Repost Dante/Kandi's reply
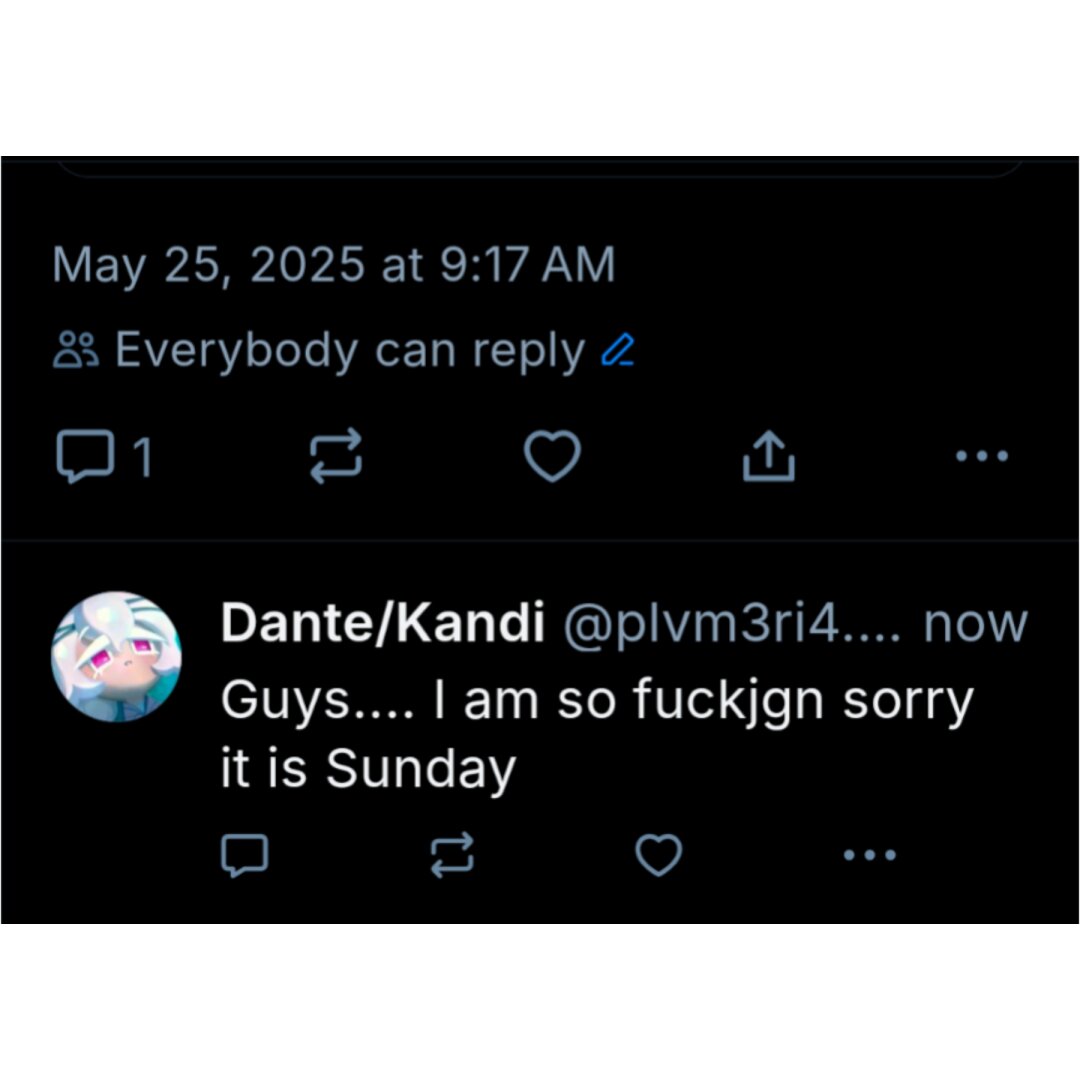 tap(452, 855)
